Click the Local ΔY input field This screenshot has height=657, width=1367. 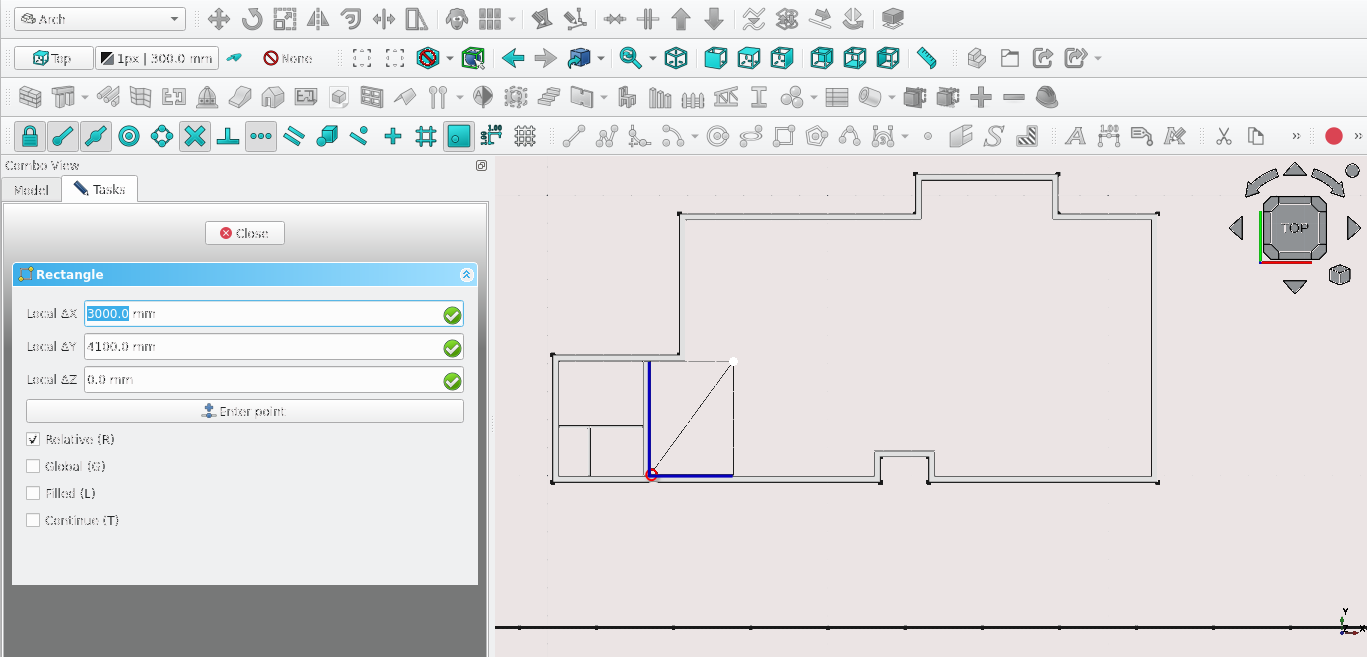point(262,347)
